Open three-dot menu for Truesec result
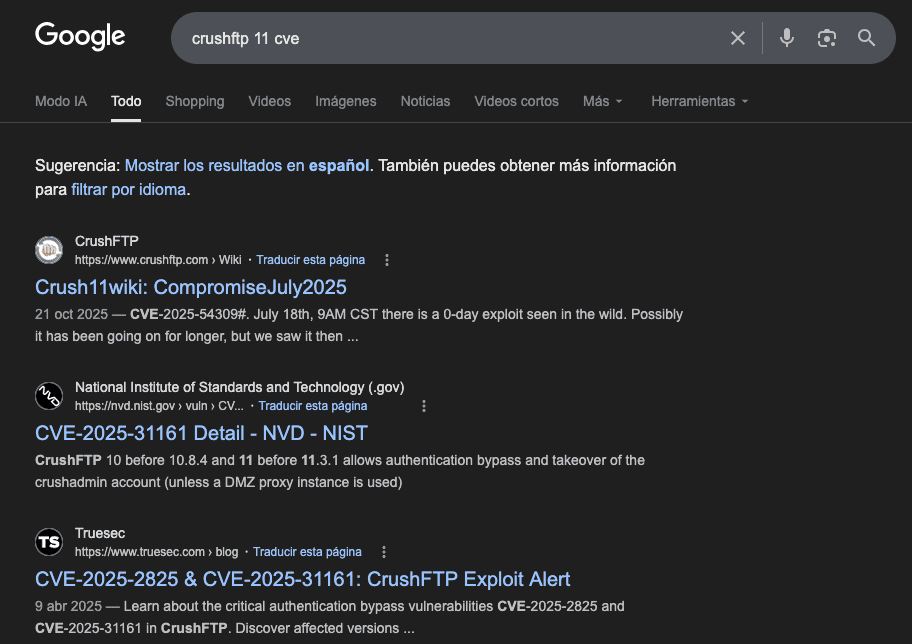Image resolution: width=912 pixels, height=644 pixels. (x=384, y=552)
